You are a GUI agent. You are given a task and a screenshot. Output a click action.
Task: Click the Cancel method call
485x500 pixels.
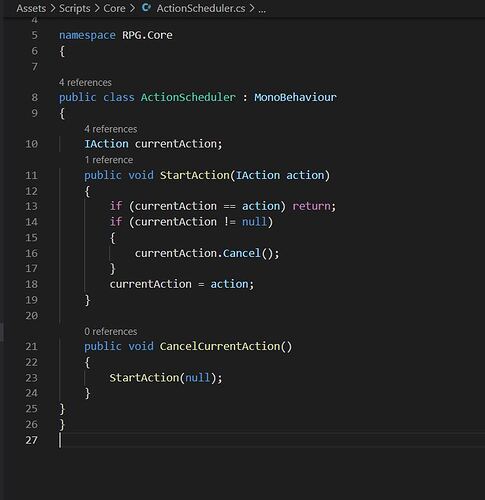(x=242, y=253)
